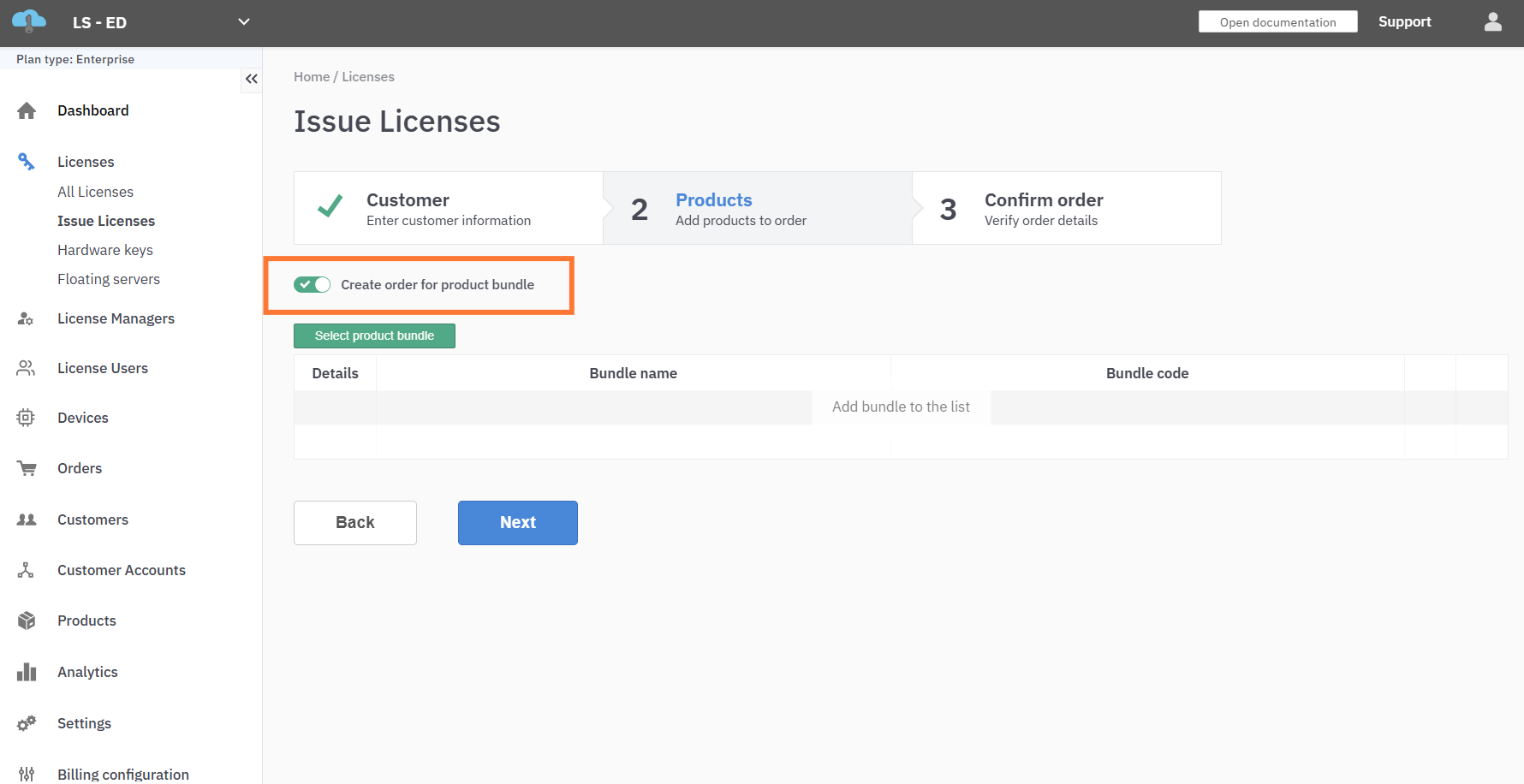This screenshot has width=1524, height=784.
Task: Select Floating servers menu item
Action: coord(109,279)
